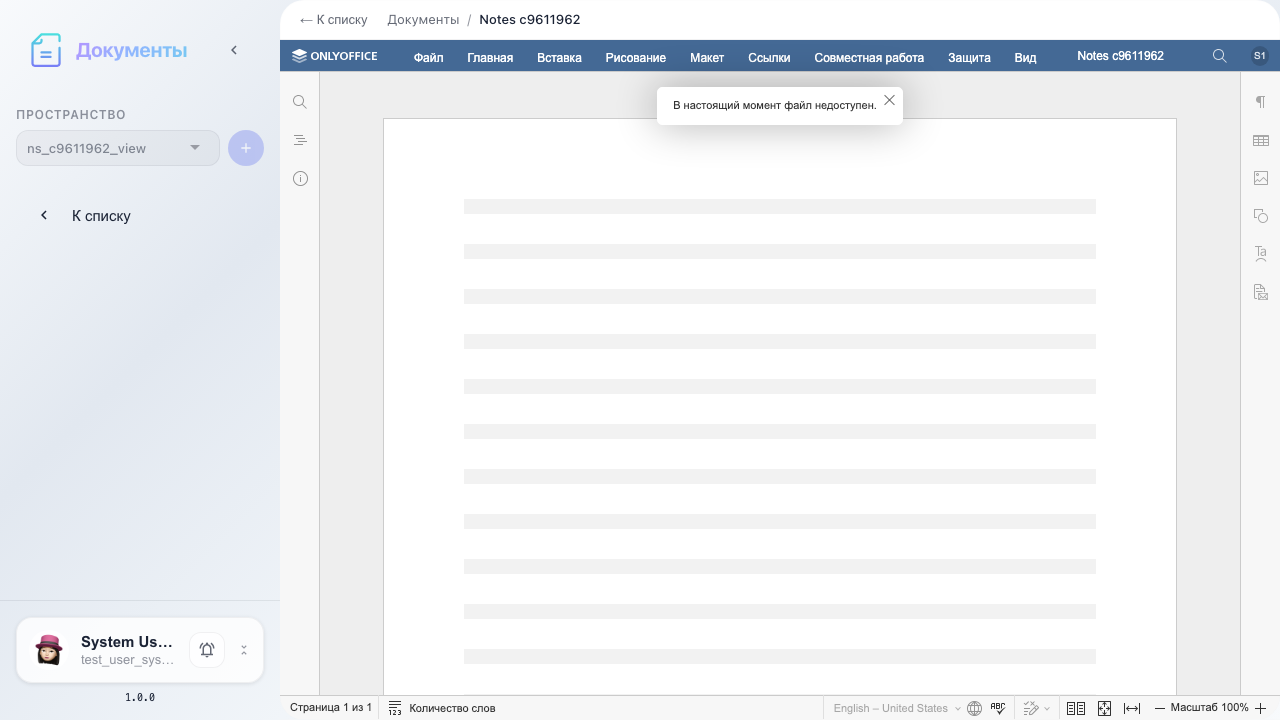Zoom out with the minus button
Viewport: 1280px width, 720px height.
tap(1160, 708)
